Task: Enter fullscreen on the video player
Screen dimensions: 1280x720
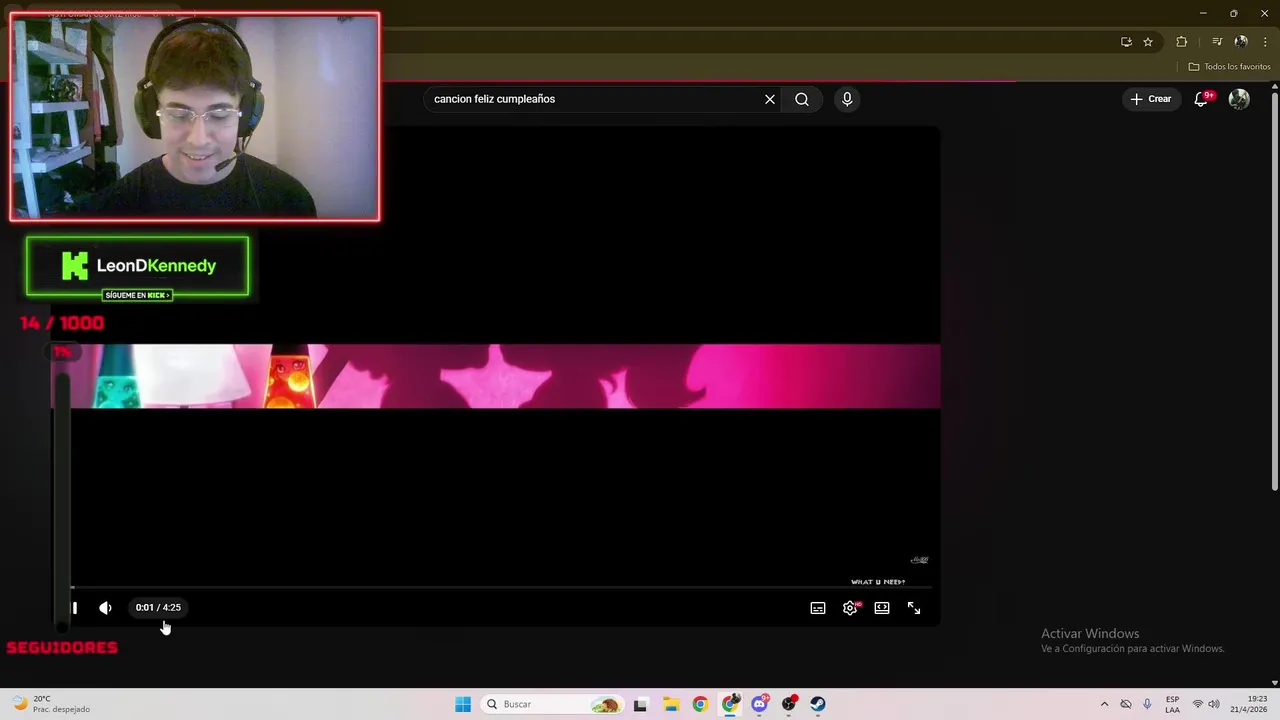Action: (x=914, y=608)
